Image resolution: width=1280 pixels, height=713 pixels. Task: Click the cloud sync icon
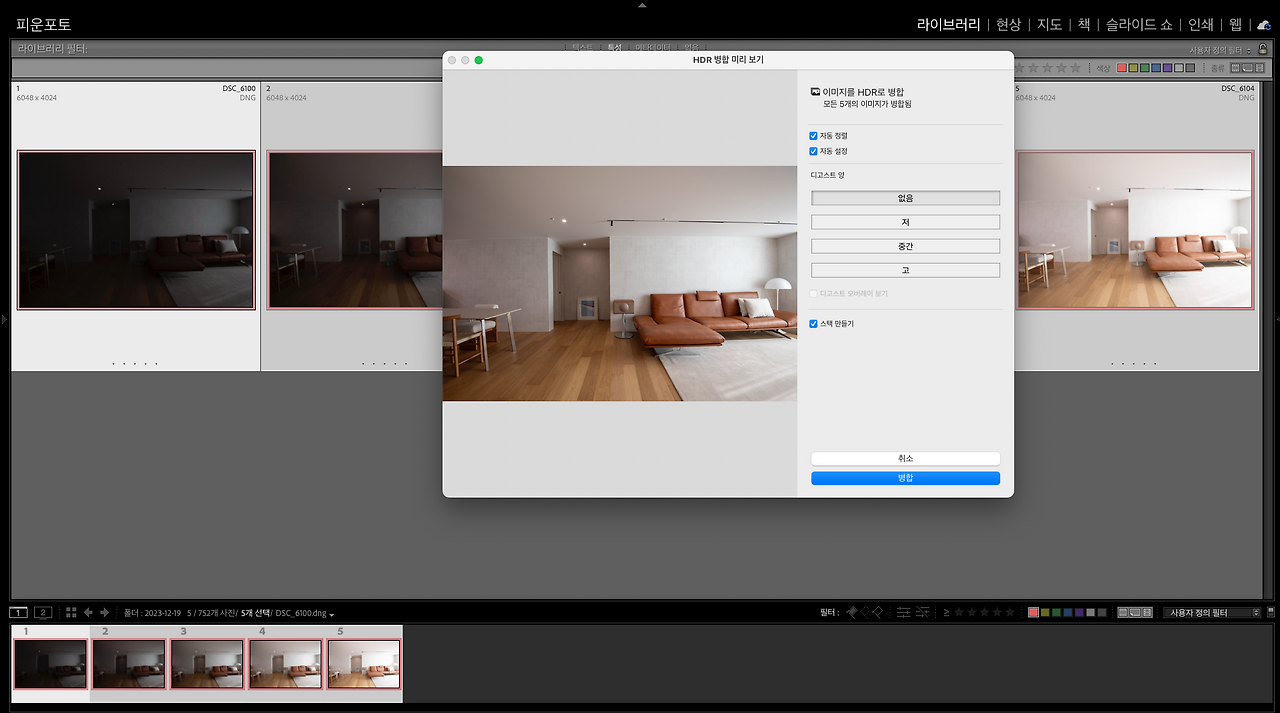[1265, 25]
